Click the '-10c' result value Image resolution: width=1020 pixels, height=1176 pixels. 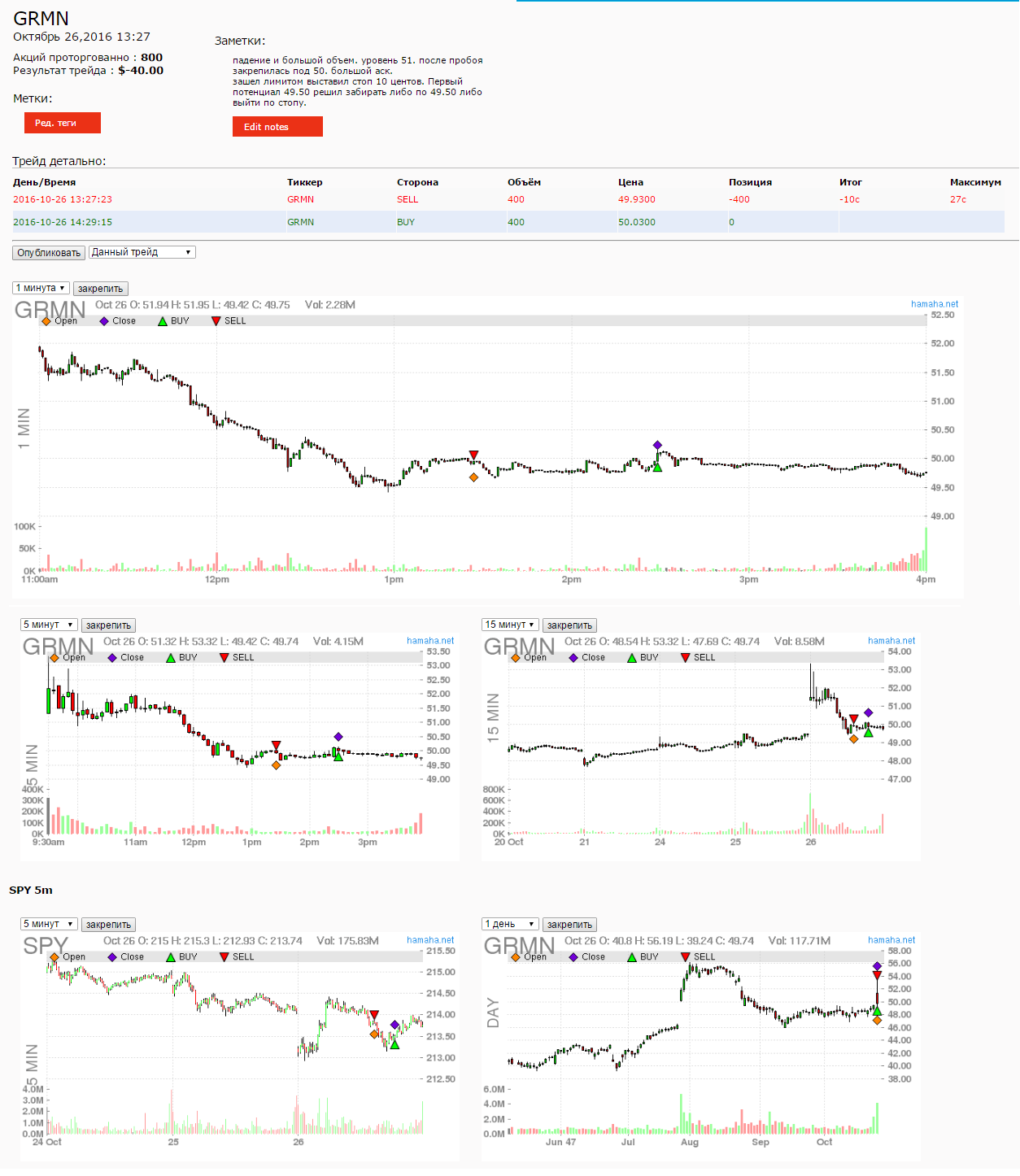tap(850, 199)
